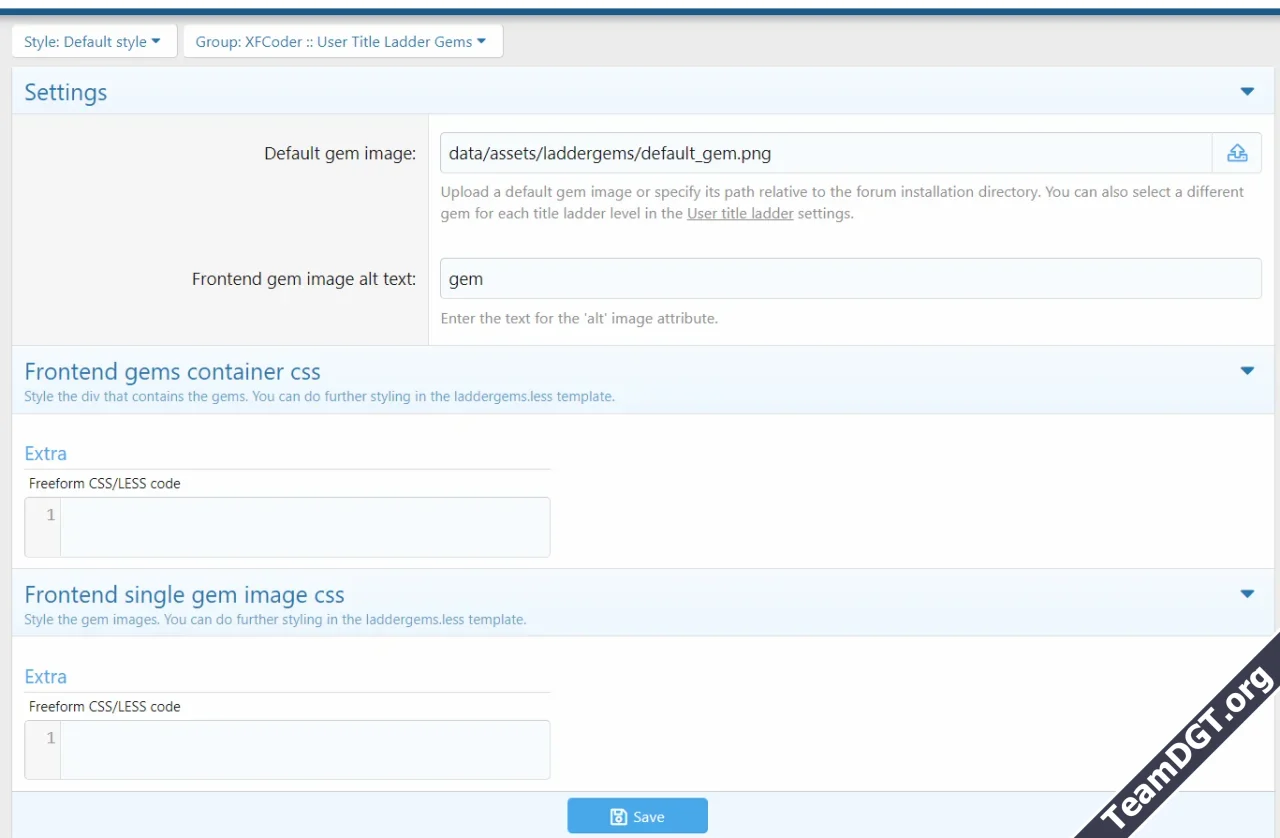This screenshot has width=1280, height=838.
Task: Open the Style: Default style dropdown
Action: coord(93,42)
